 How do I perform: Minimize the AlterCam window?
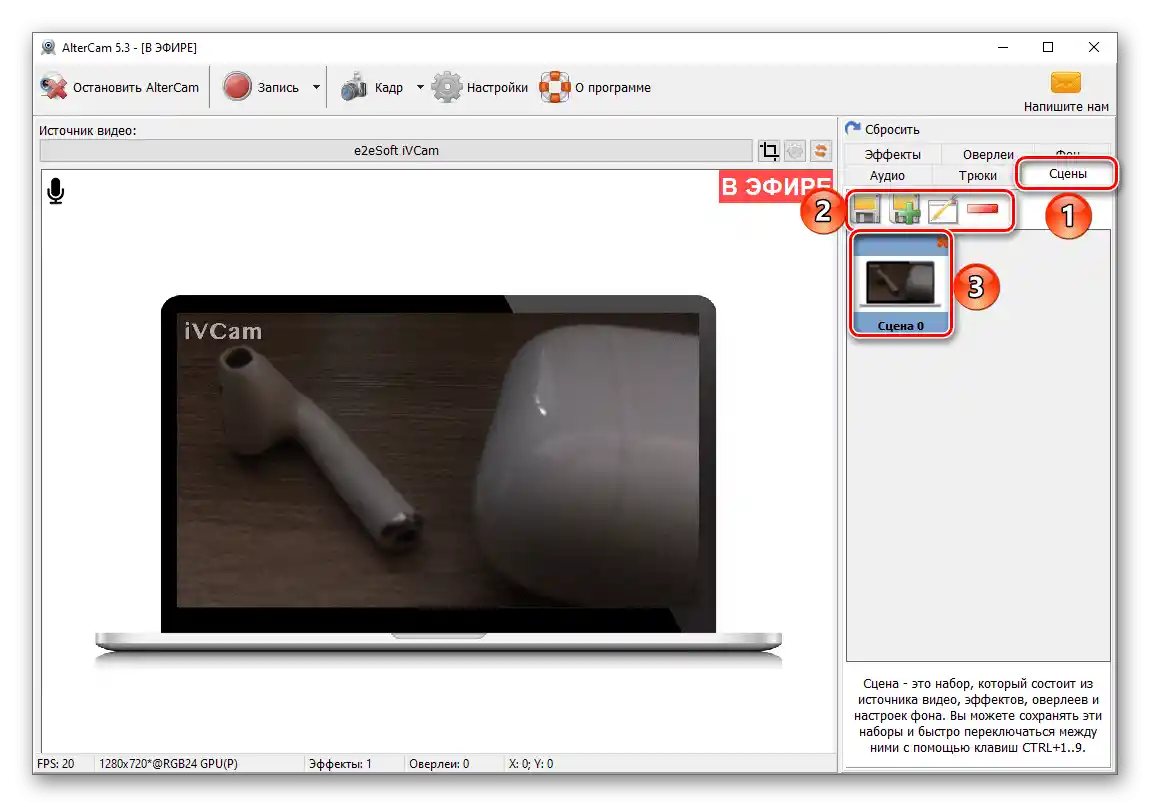click(1003, 47)
